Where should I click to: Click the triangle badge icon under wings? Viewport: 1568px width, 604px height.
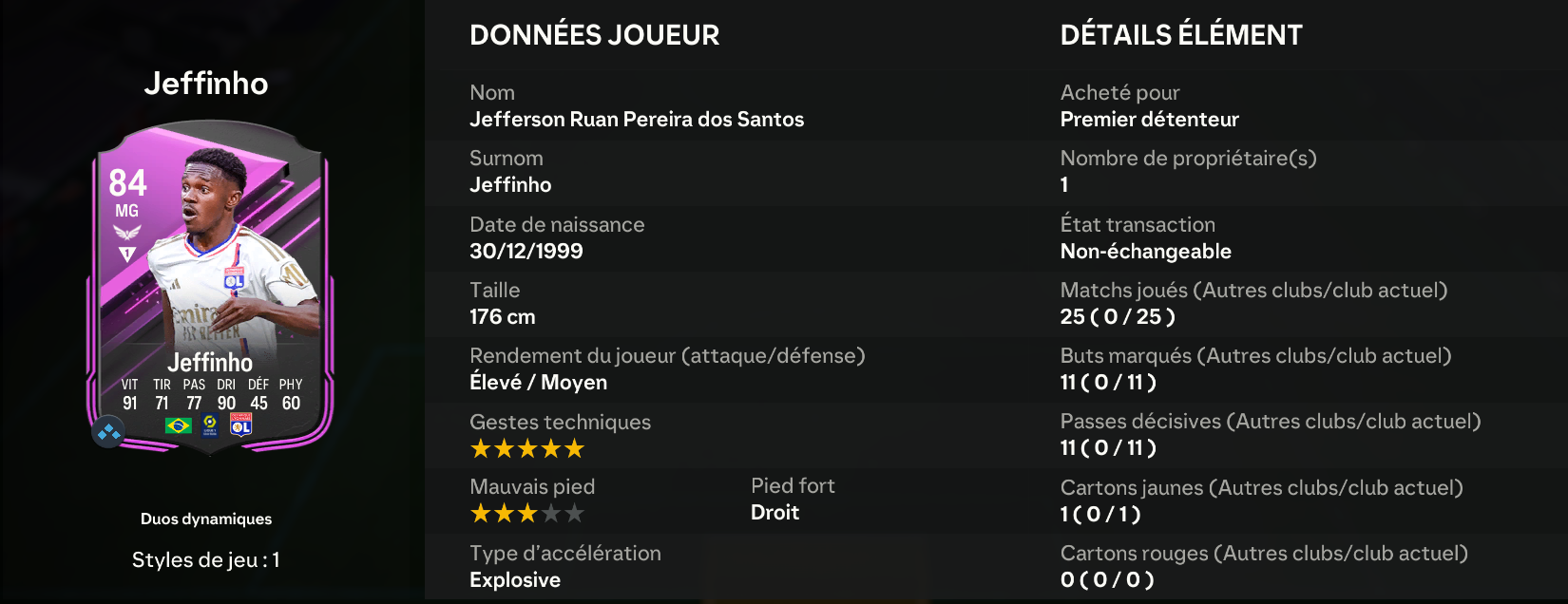(126, 255)
